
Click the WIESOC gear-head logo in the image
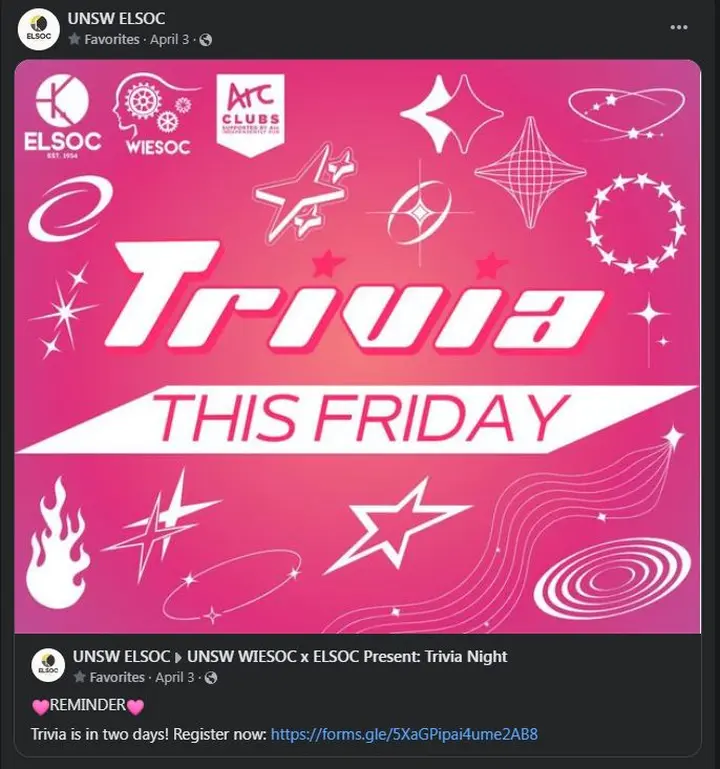[155, 117]
